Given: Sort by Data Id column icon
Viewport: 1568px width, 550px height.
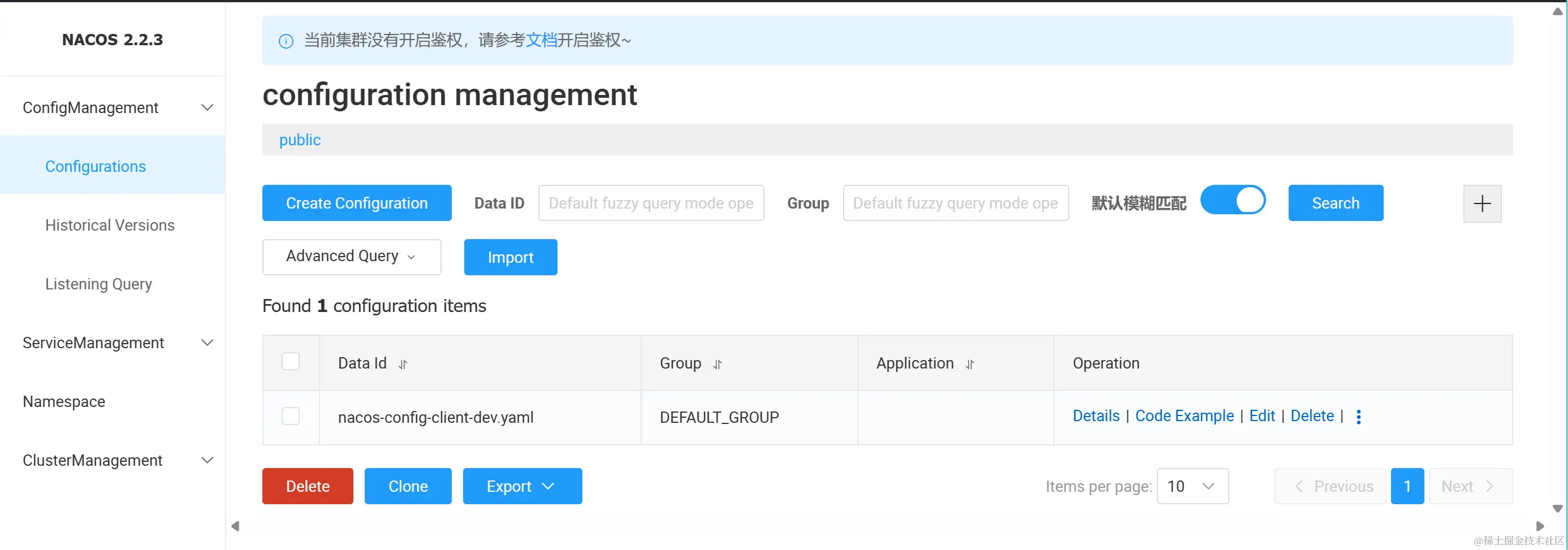Looking at the screenshot, I should tap(403, 365).
